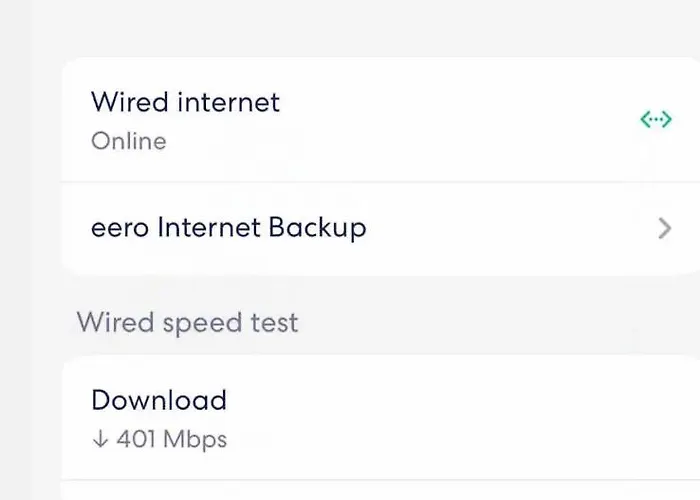The image size is (700, 500).
Task: Tap the word Internet in eero row
Action: coord(208,228)
